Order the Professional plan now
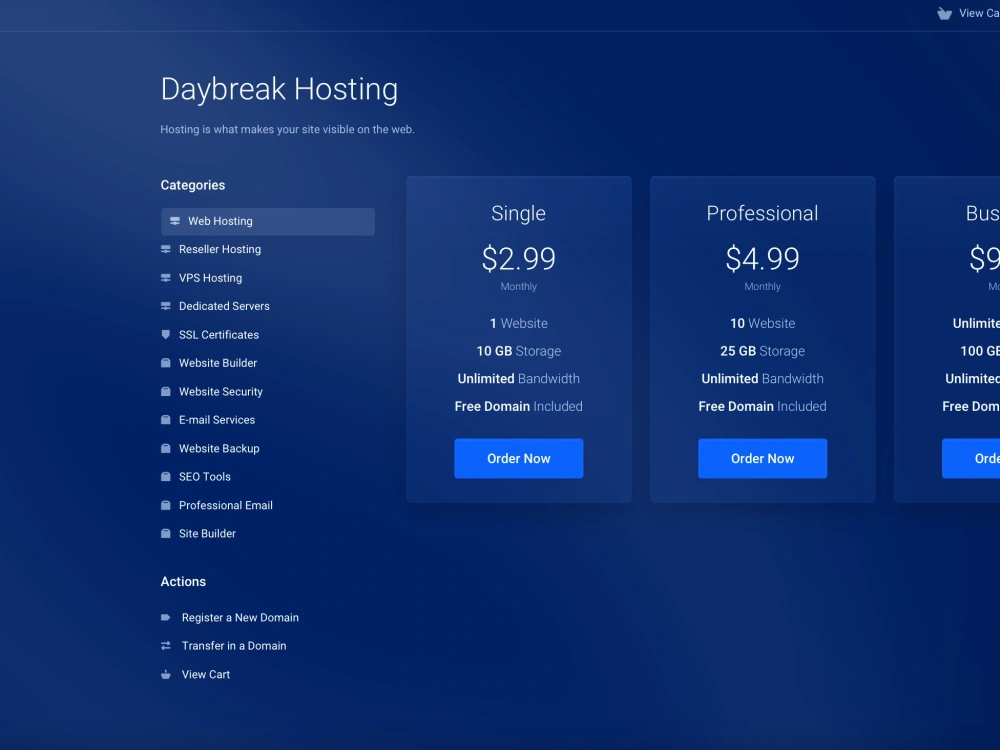1000x750 pixels. (762, 459)
